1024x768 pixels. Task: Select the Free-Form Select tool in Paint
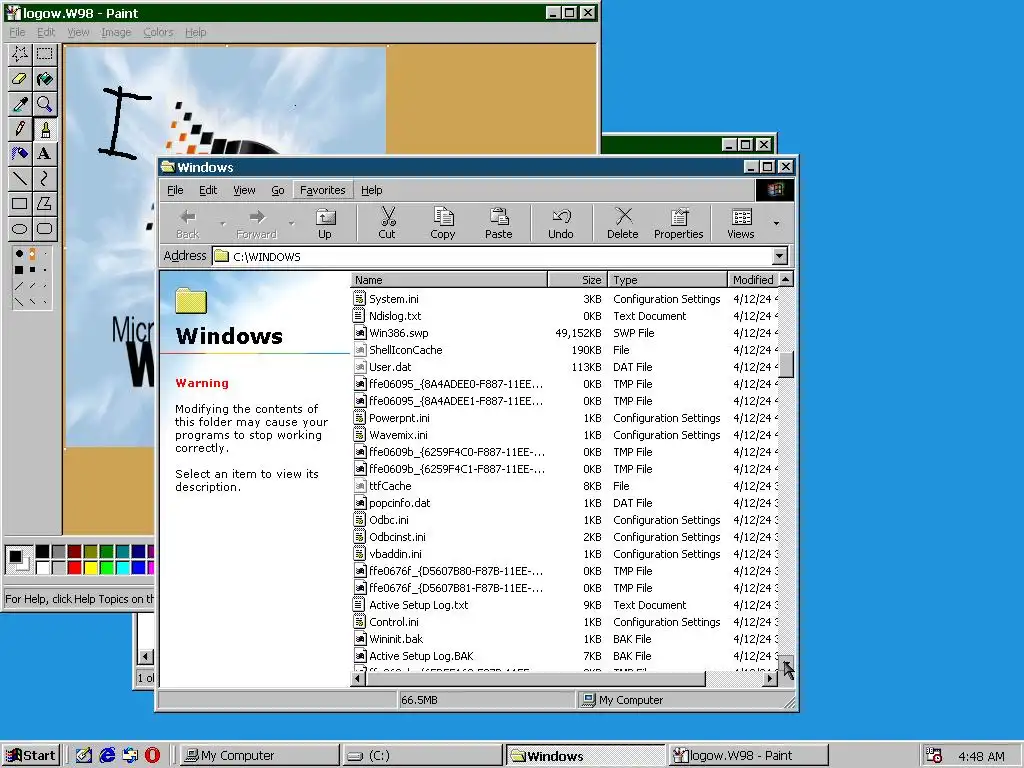click(20, 54)
